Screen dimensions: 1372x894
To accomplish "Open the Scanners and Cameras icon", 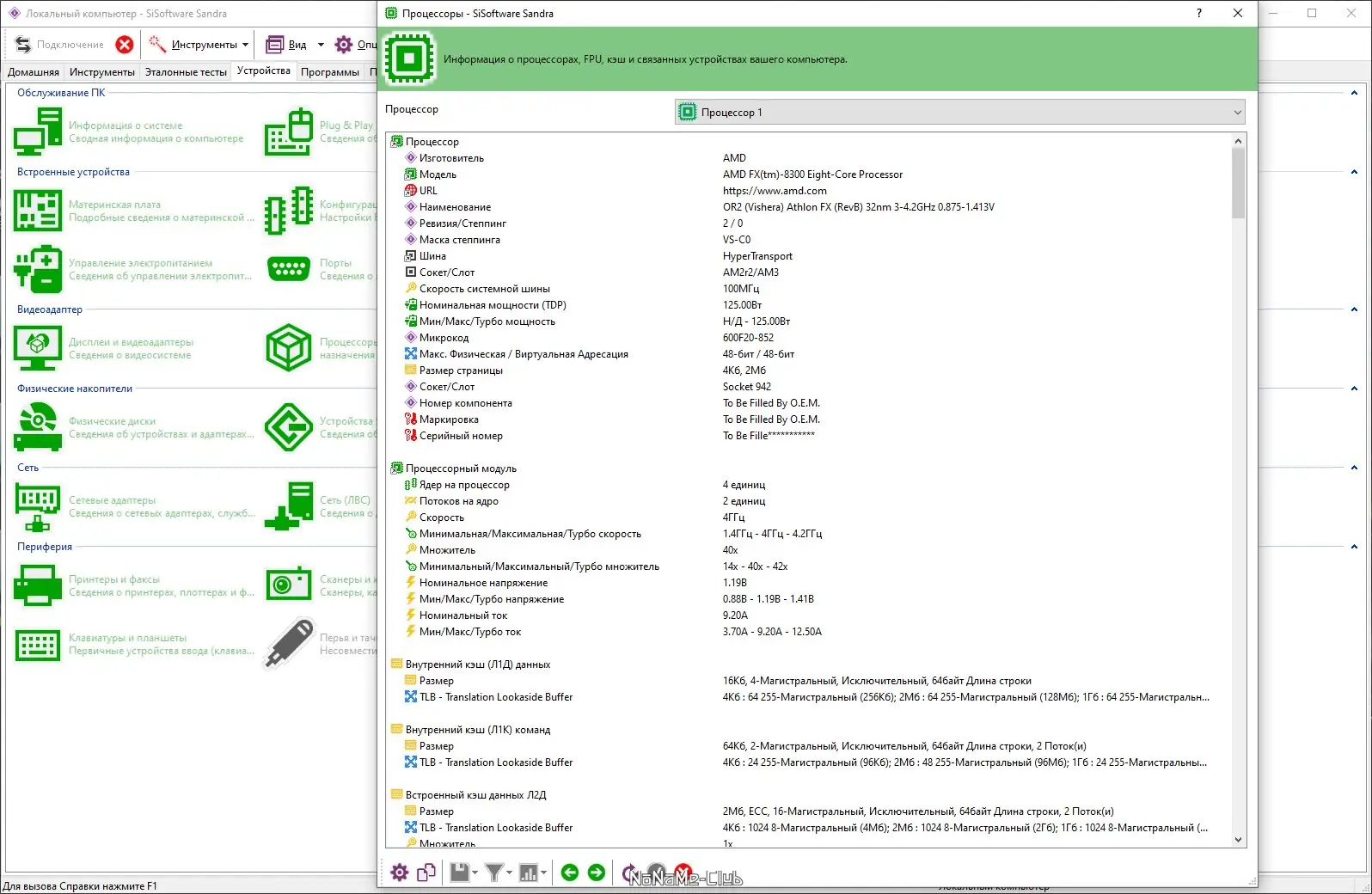I will click(x=288, y=585).
